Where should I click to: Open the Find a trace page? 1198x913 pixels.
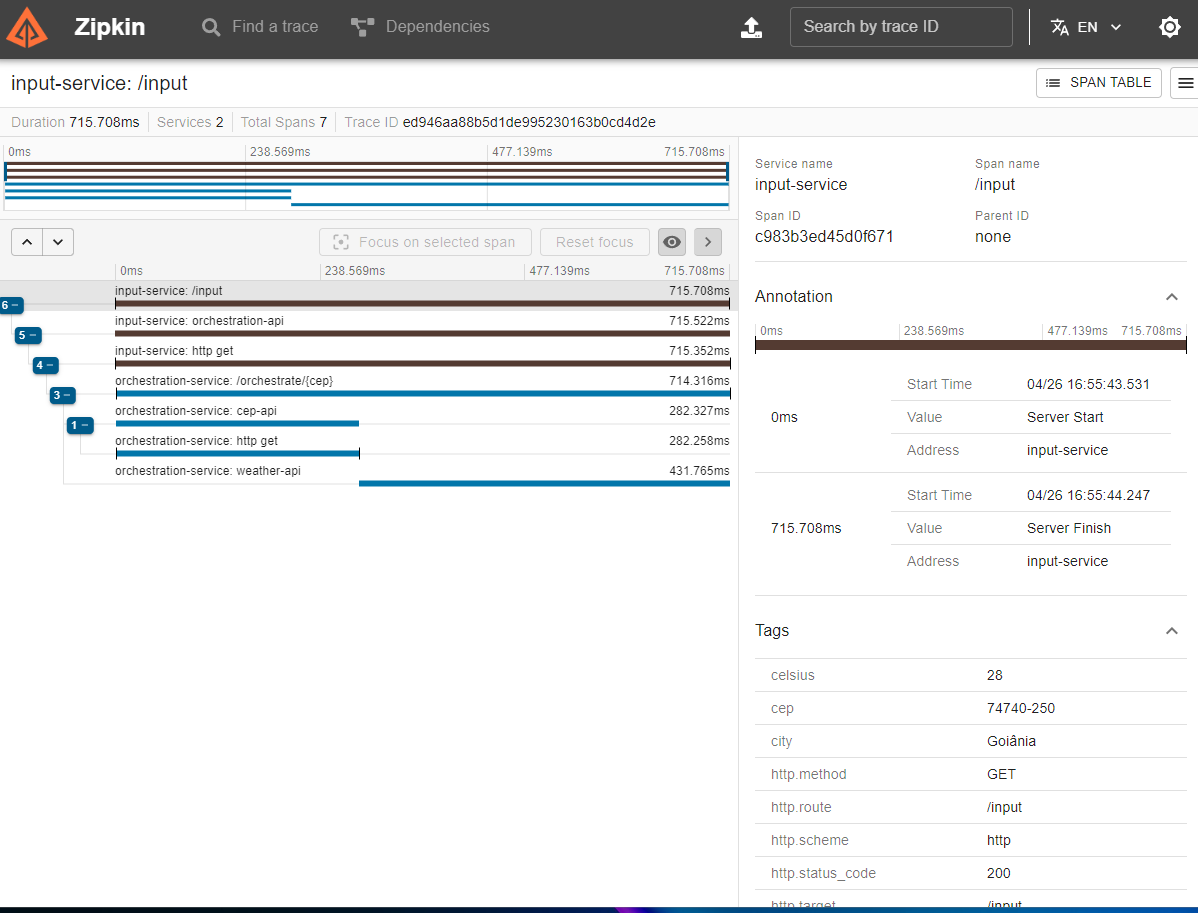coord(260,27)
